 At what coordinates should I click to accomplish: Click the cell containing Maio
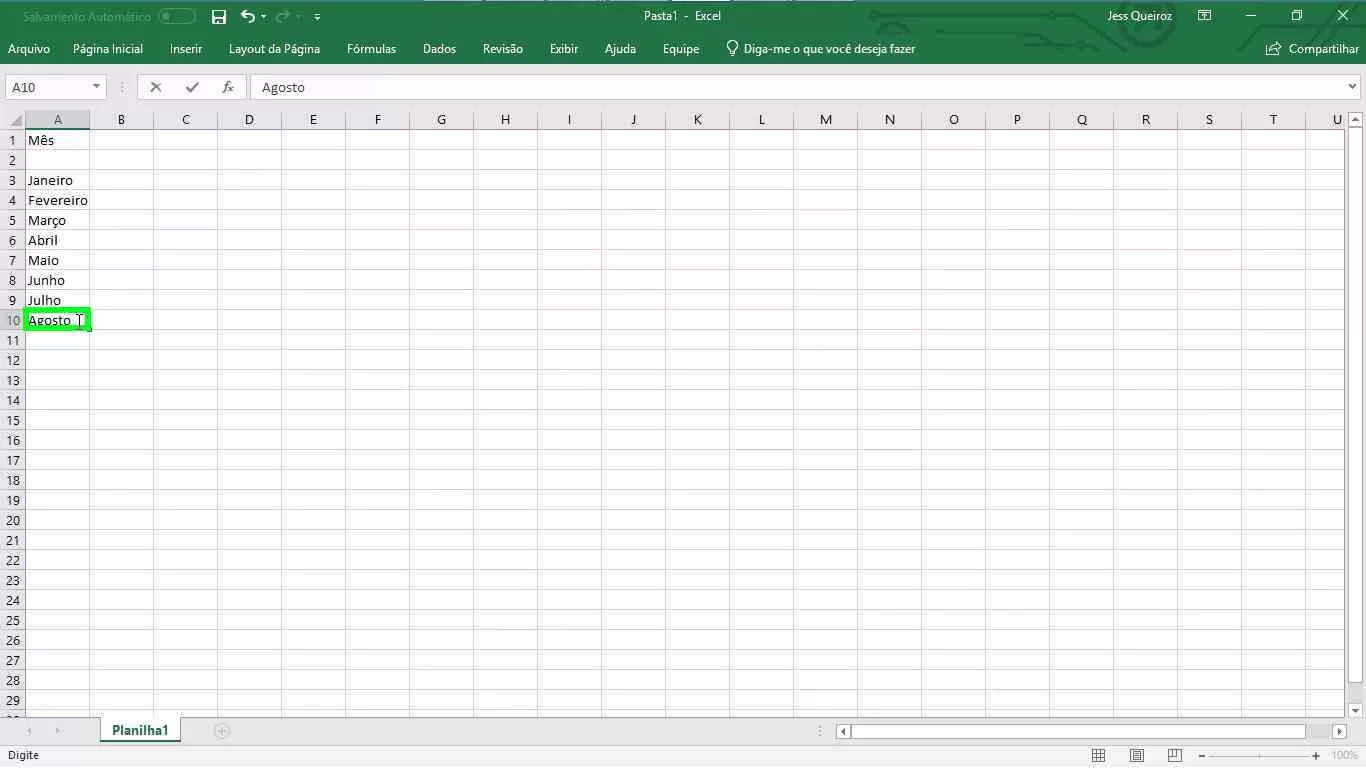click(57, 260)
